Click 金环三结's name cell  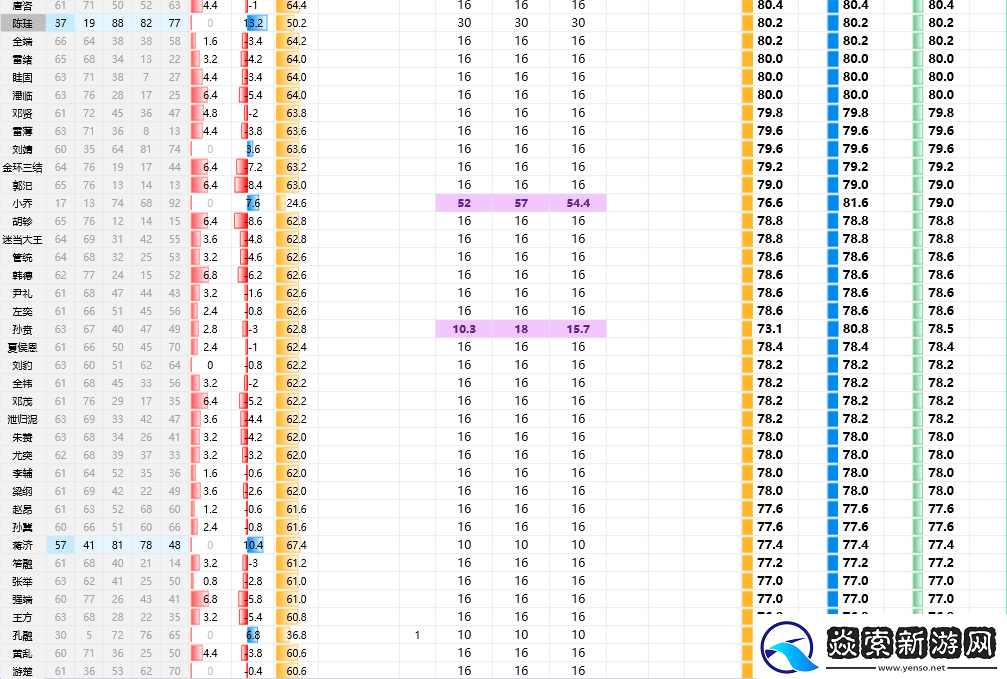[23, 167]
